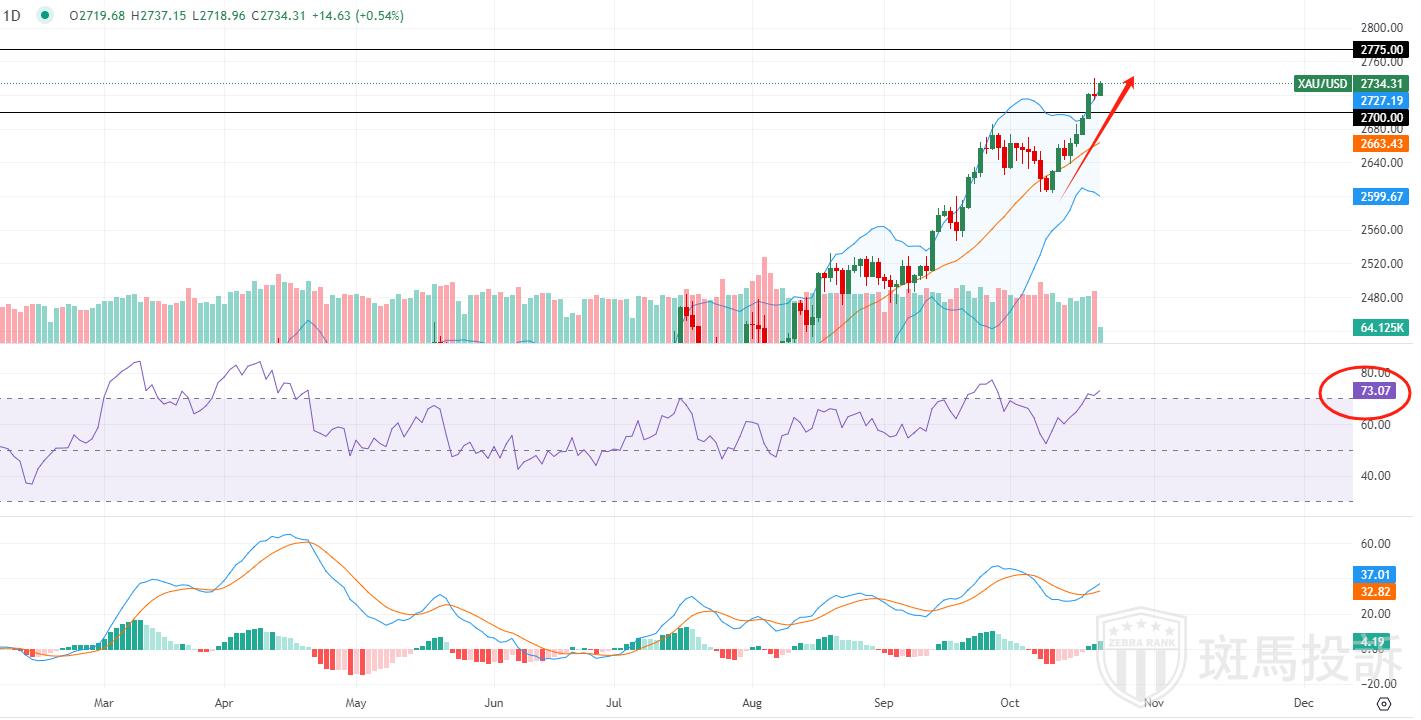Open the 1D interval selector
The height and width of the screenshot is (720, 1421).
[15, 16]
